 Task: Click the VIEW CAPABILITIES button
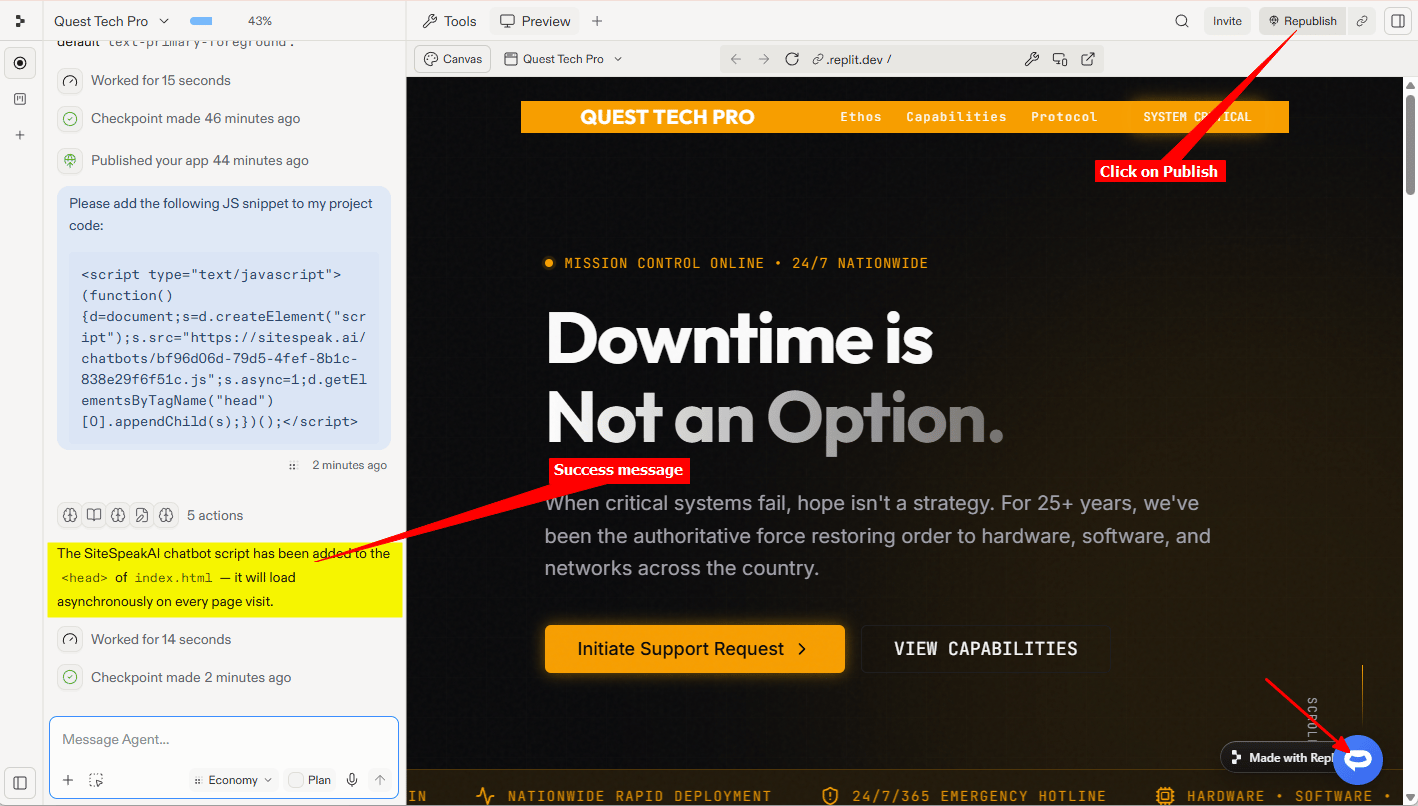(985, 649)
